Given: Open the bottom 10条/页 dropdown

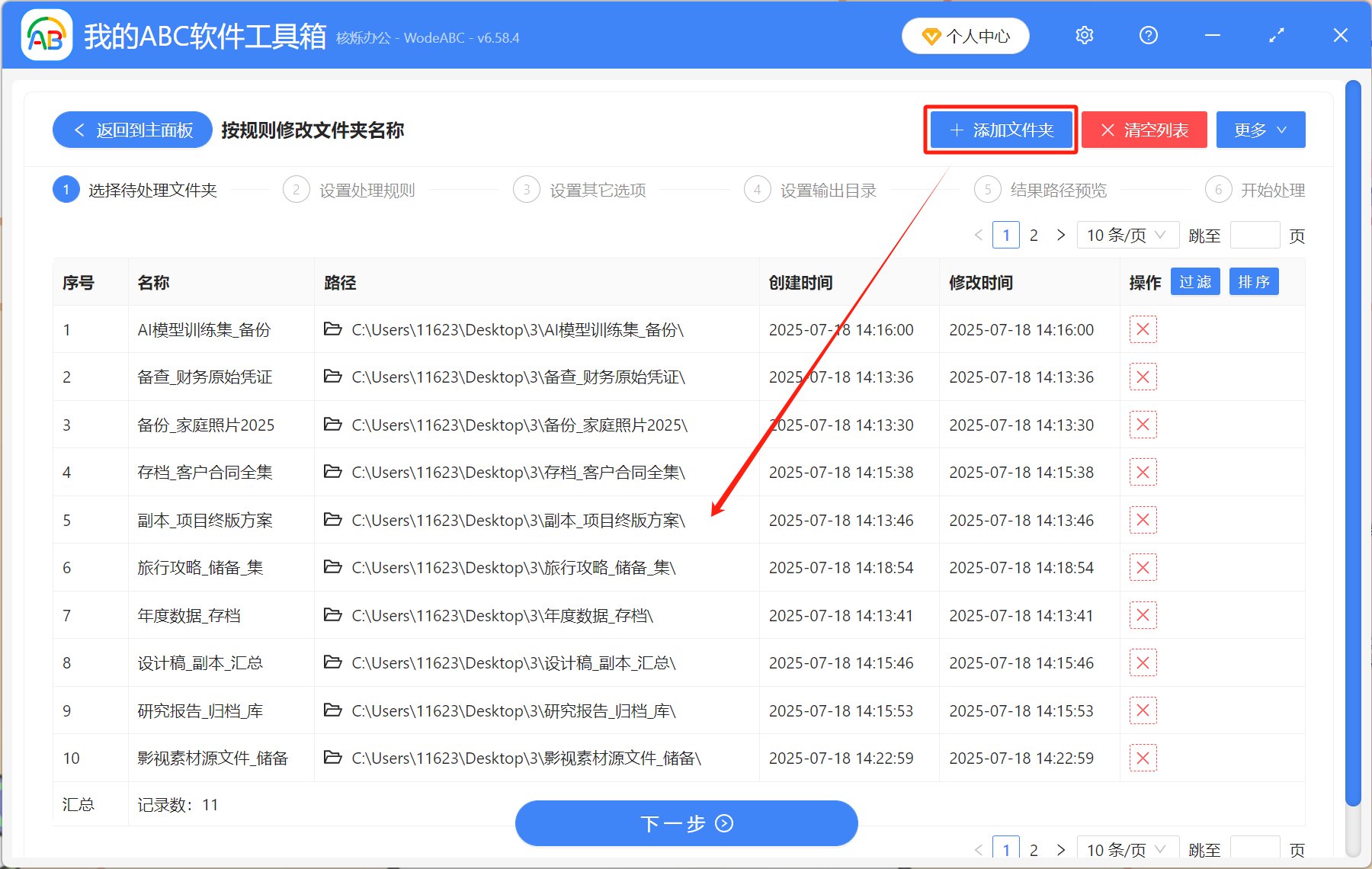Looking at the screenshot, I should [x=1126, y=849].
